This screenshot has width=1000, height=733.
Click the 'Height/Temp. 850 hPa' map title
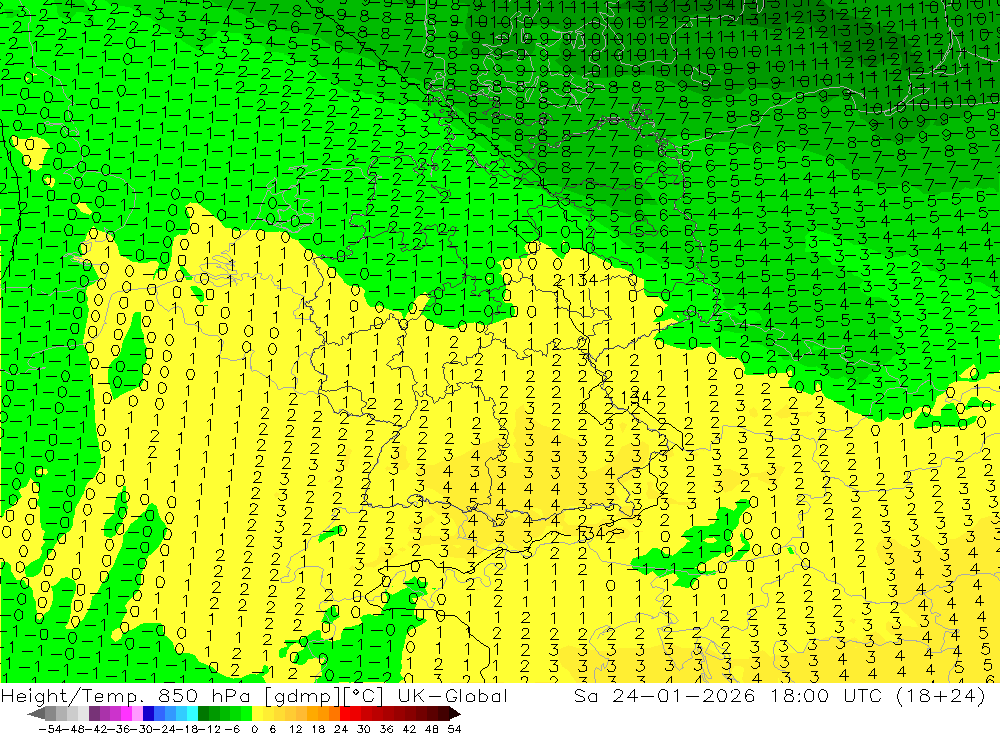pos(127,695)
